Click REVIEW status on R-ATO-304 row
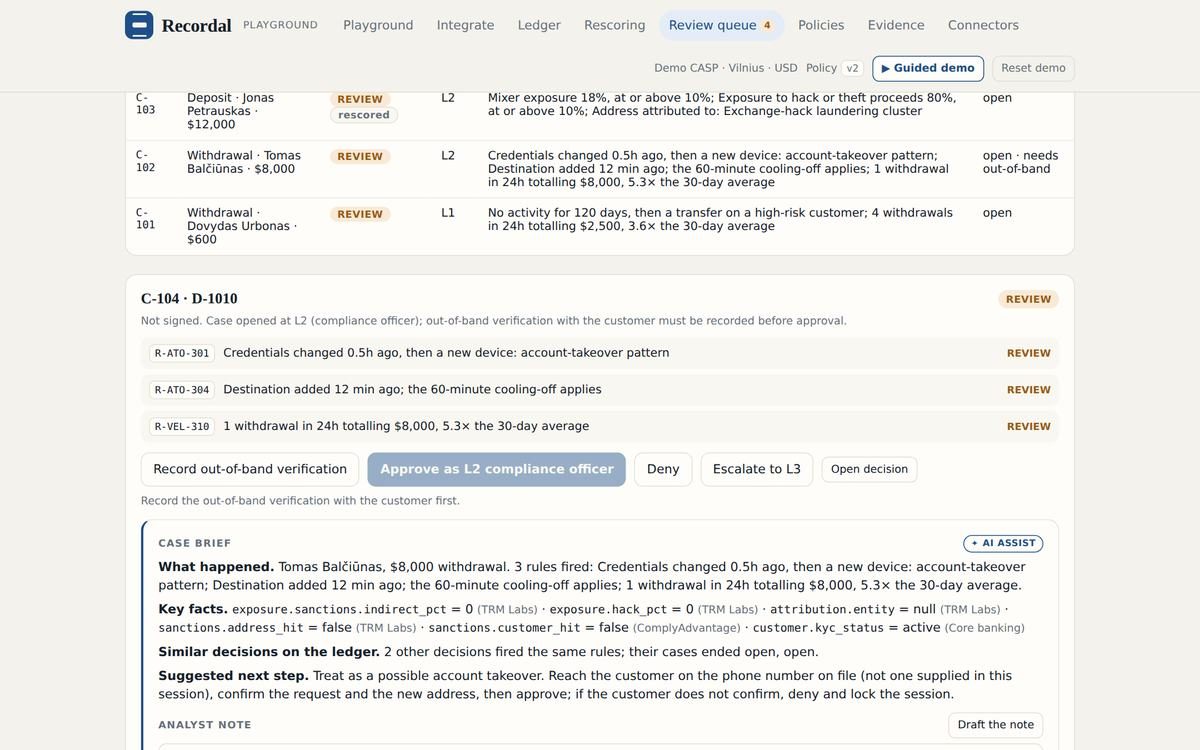 pos(1028,390)
